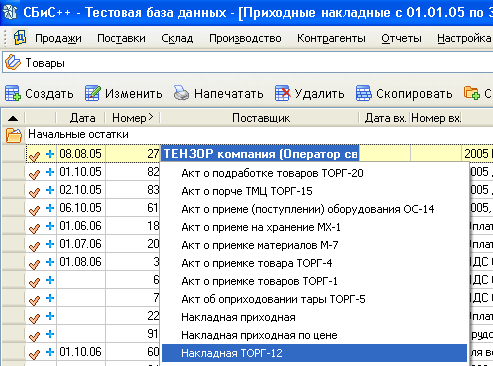Click the blue plus in row 01.08.06
Image resolution: width=493 pixels, height=366 pixels.
coord(50,262)
